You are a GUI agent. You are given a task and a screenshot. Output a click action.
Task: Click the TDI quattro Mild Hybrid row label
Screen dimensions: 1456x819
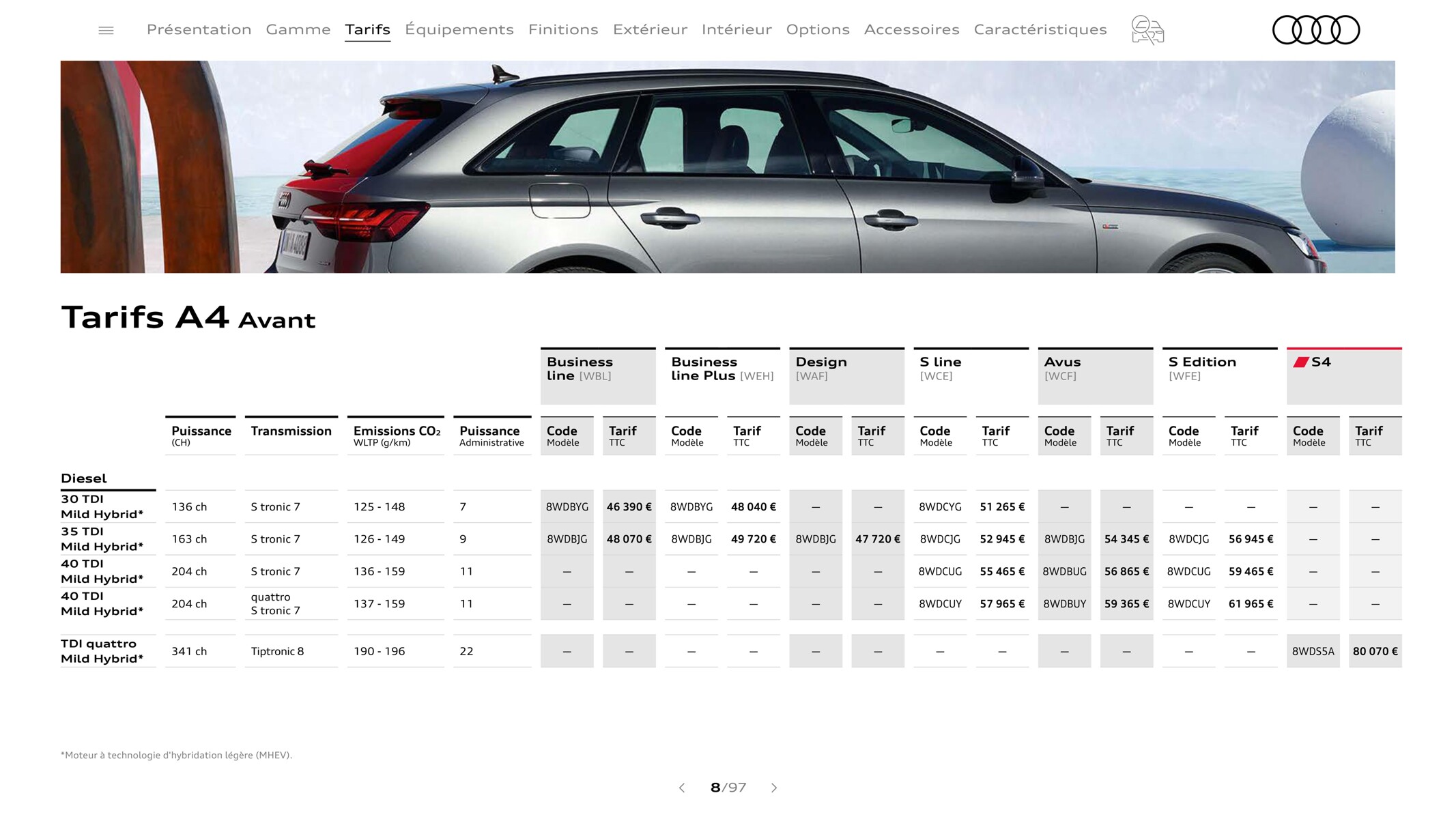[x=102, y=651]
